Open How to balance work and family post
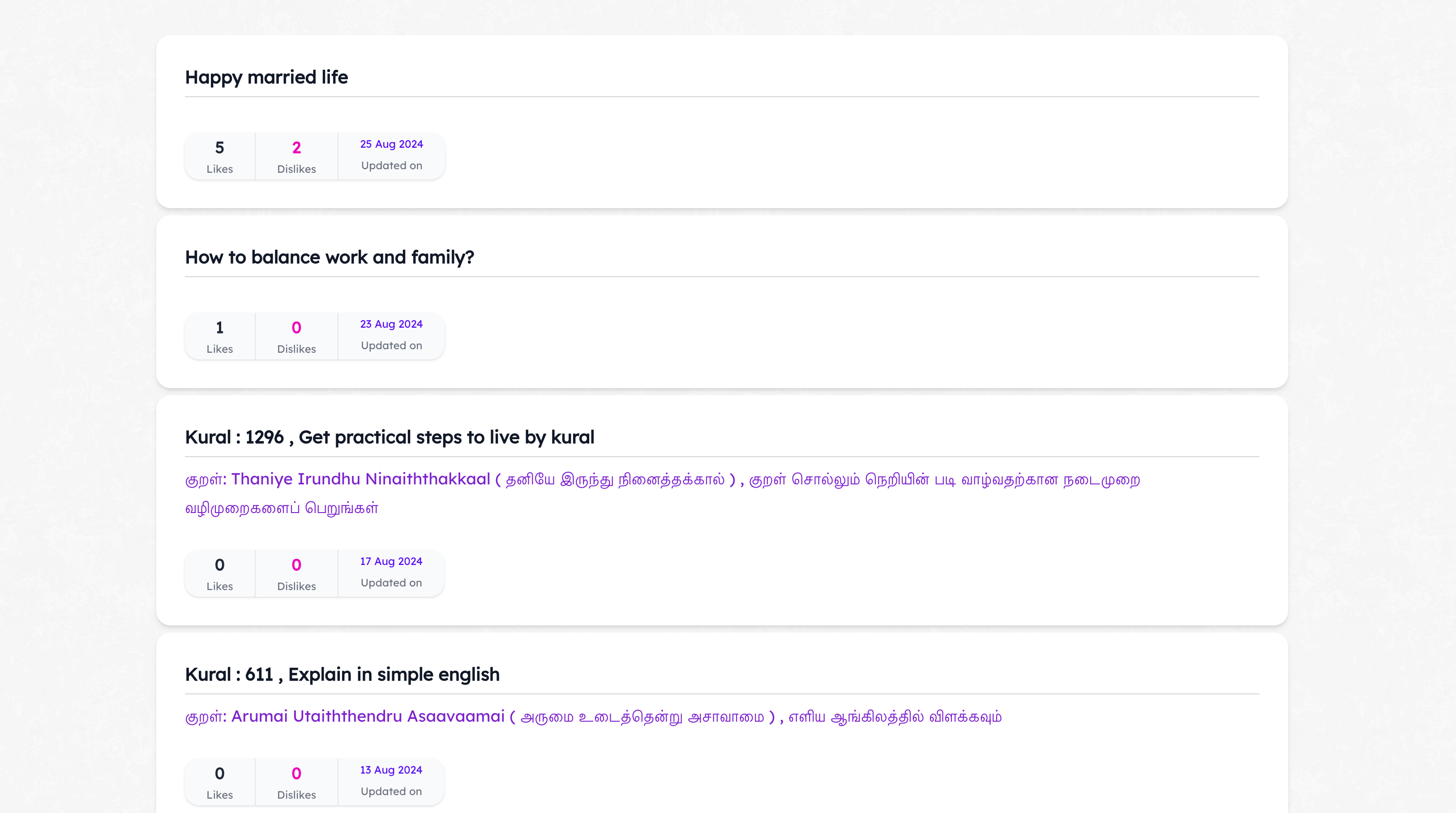This screenshot has width=1456, height=813. 329,257
